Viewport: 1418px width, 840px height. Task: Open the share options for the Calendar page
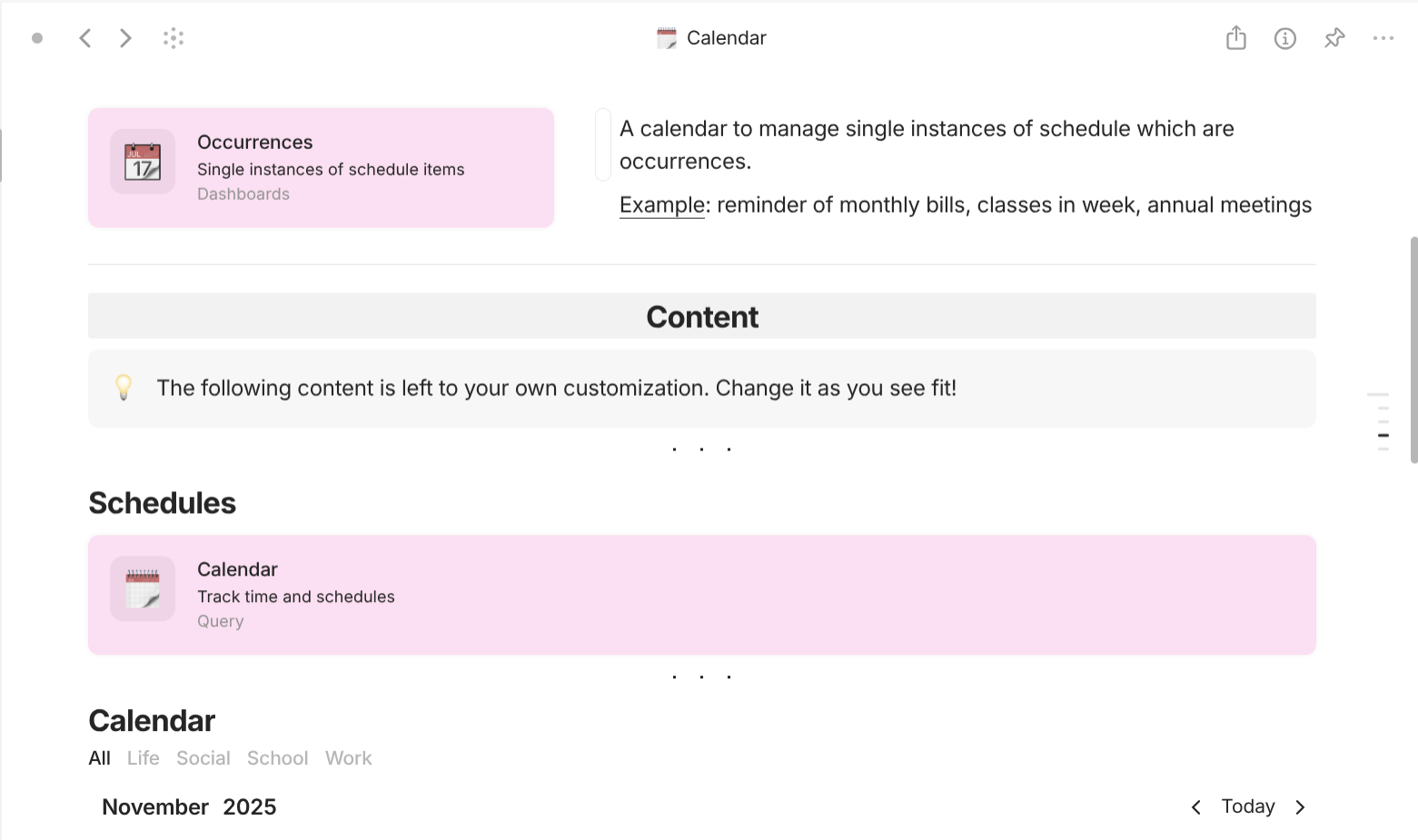click(x=1235, y=38)
